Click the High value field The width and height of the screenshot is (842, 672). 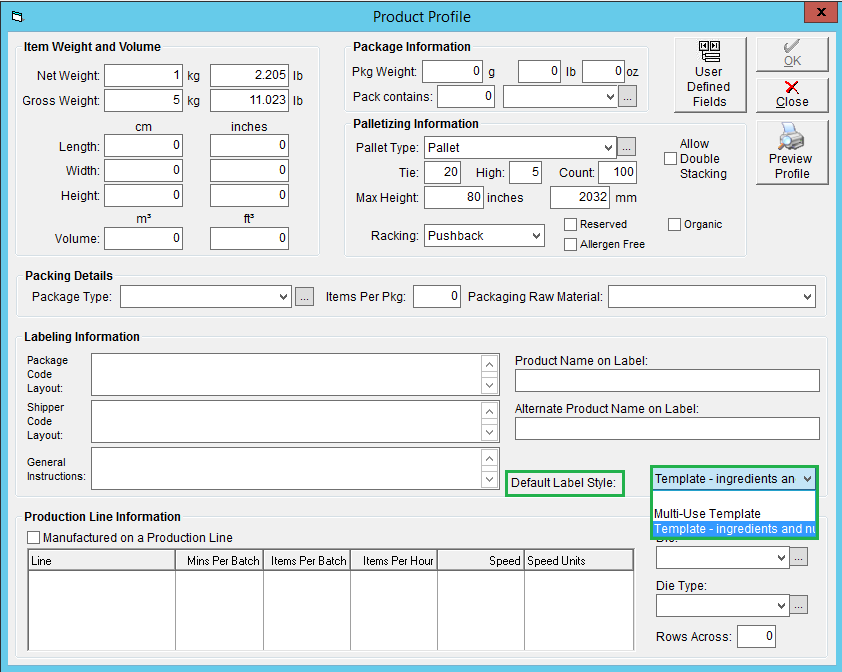[x=525, y=172]
